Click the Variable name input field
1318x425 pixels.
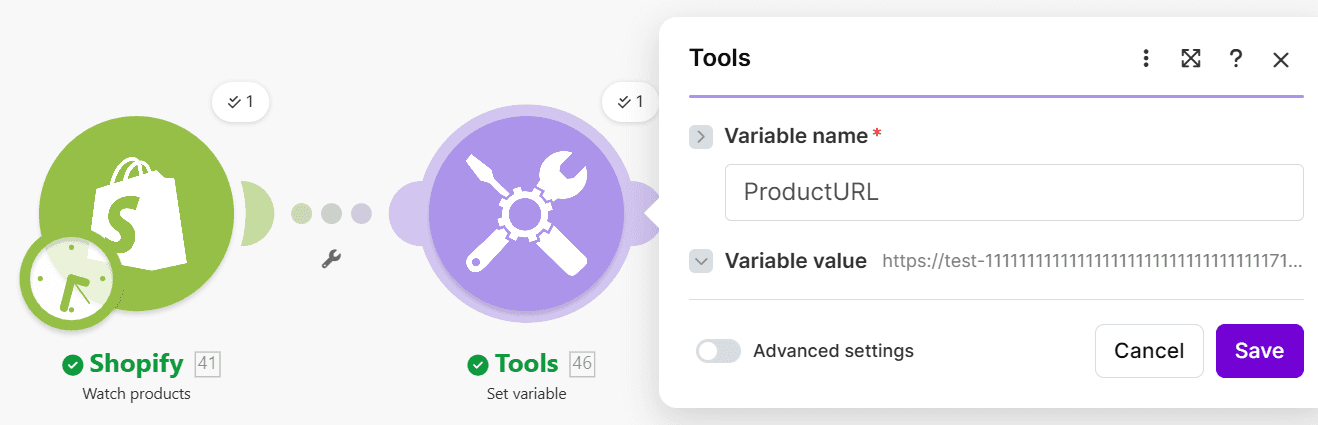tap(1013, 192)
